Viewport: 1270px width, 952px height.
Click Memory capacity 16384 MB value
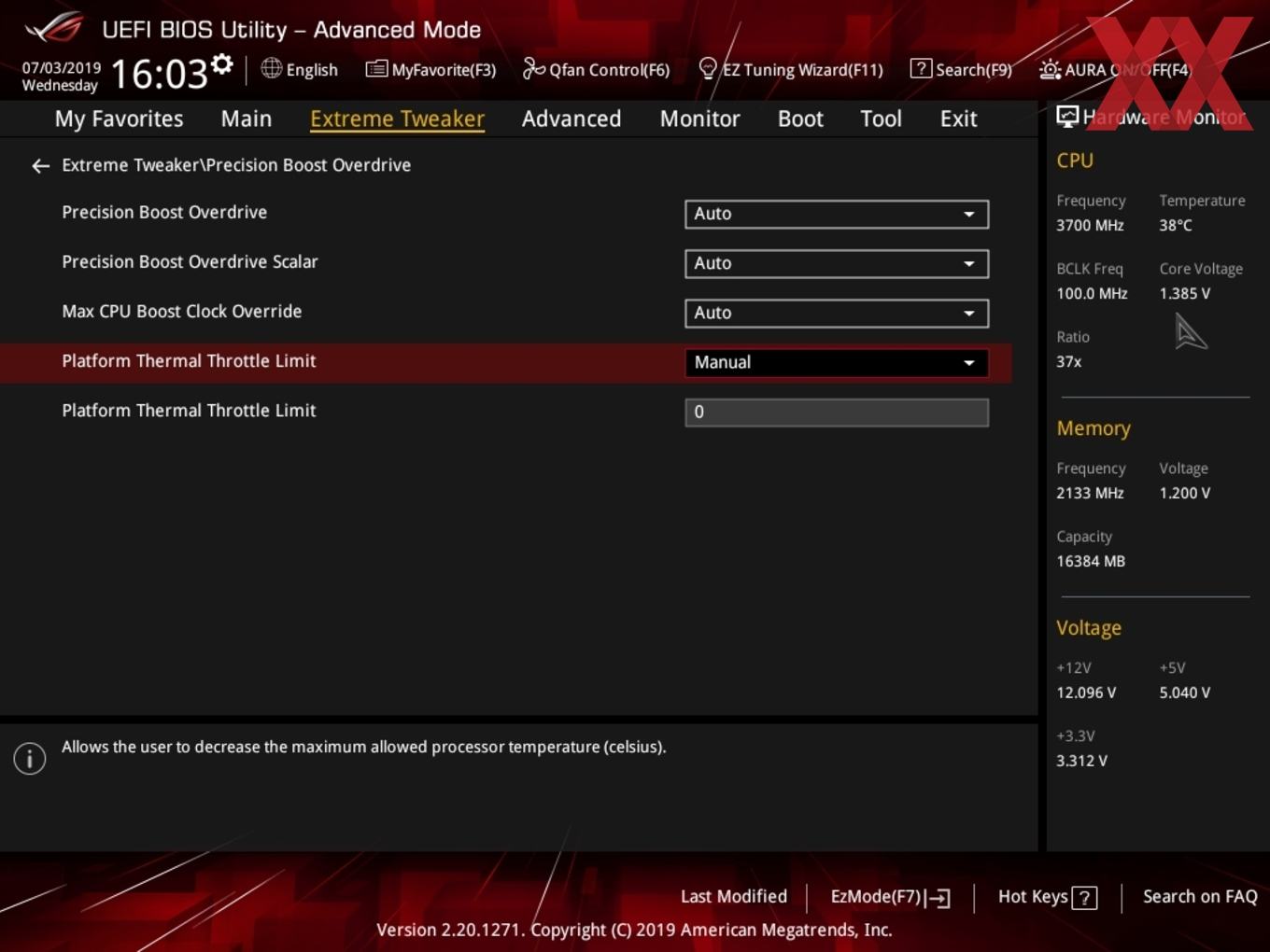1091,561
